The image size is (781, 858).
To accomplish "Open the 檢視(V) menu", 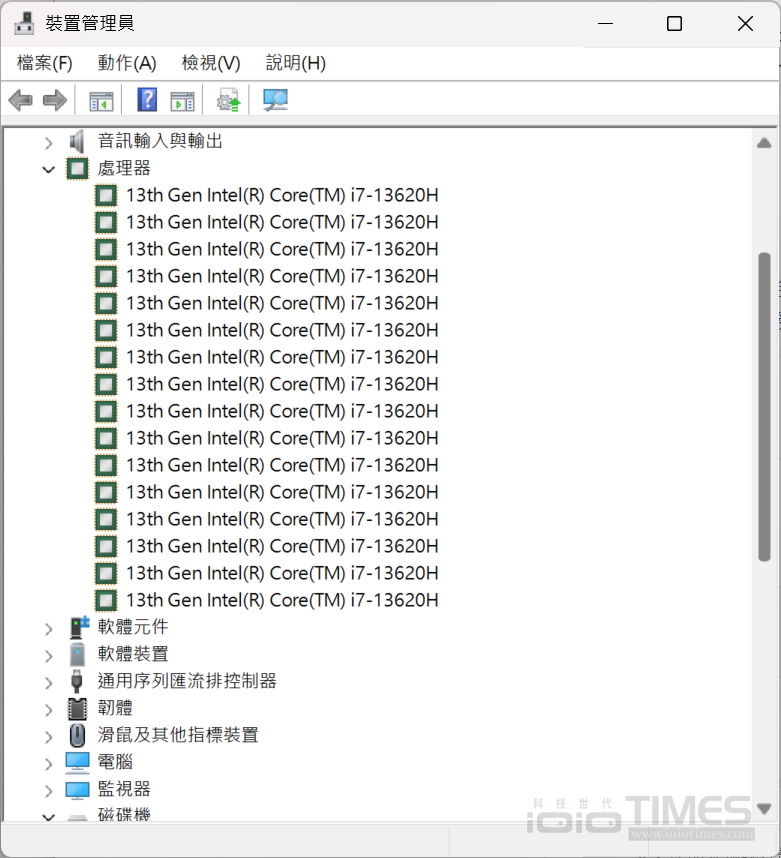I will 211,63.
